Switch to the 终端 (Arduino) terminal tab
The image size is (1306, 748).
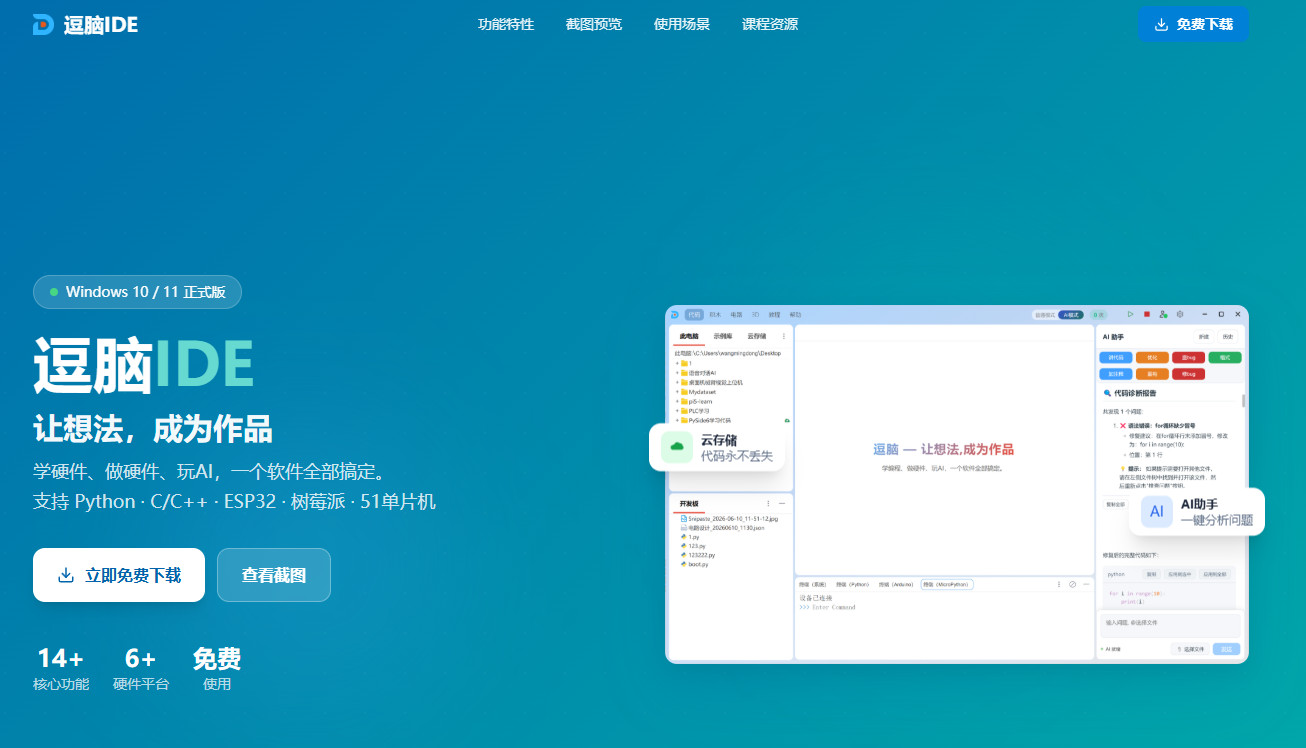[897, 584]
